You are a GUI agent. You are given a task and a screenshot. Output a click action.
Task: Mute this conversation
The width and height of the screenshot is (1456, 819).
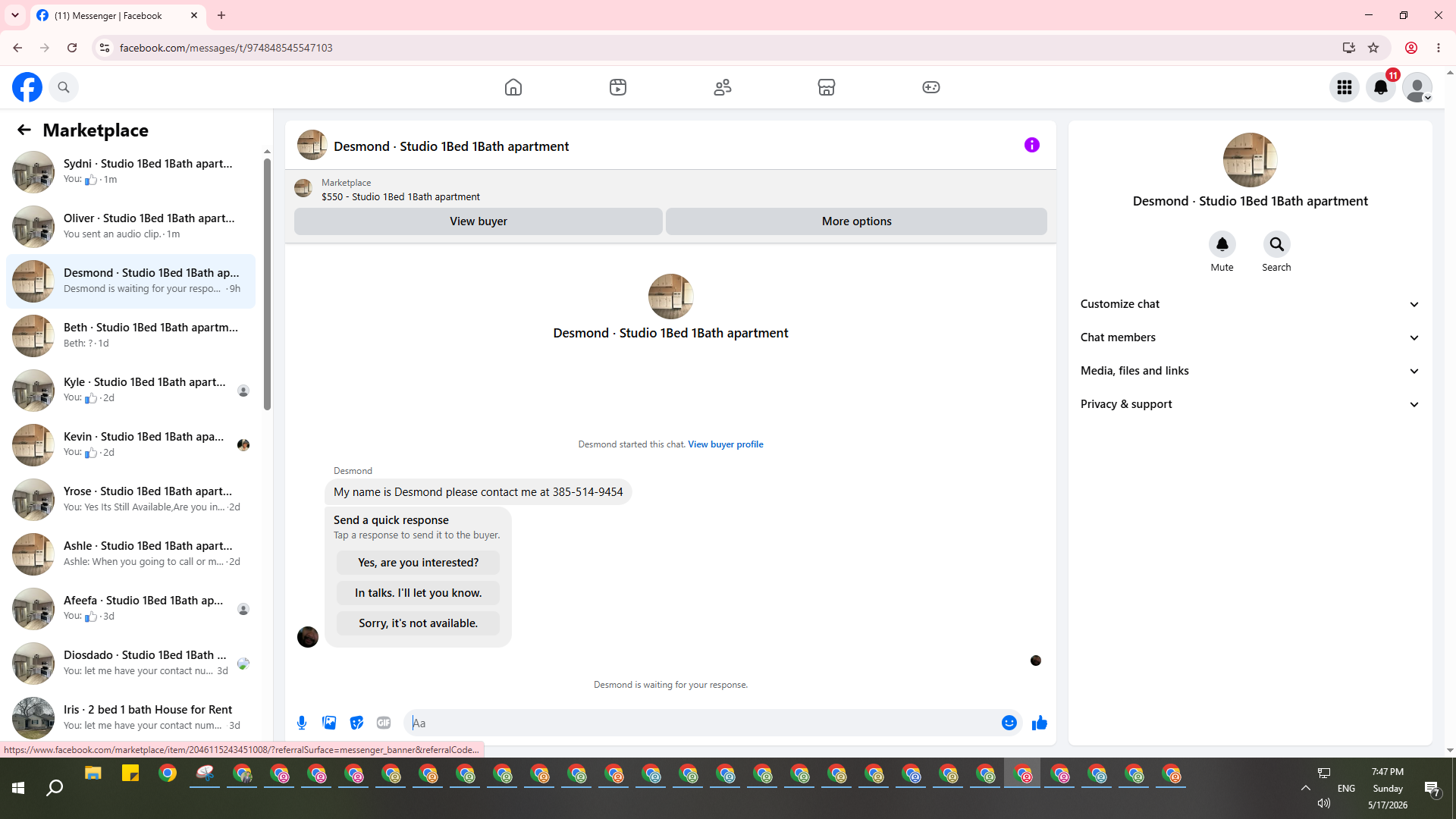1222,244
